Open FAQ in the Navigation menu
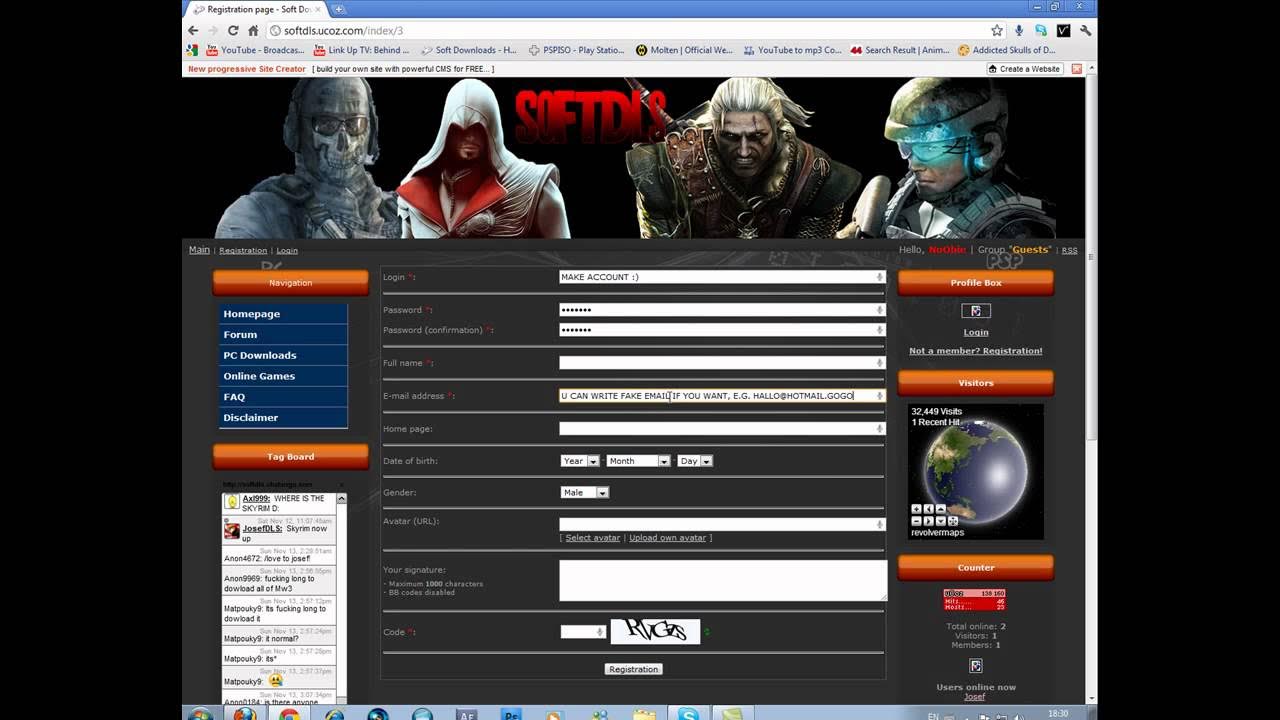The width and height of the screenshot is (1280, 720). pyautogui.click(x=283, y=397)
